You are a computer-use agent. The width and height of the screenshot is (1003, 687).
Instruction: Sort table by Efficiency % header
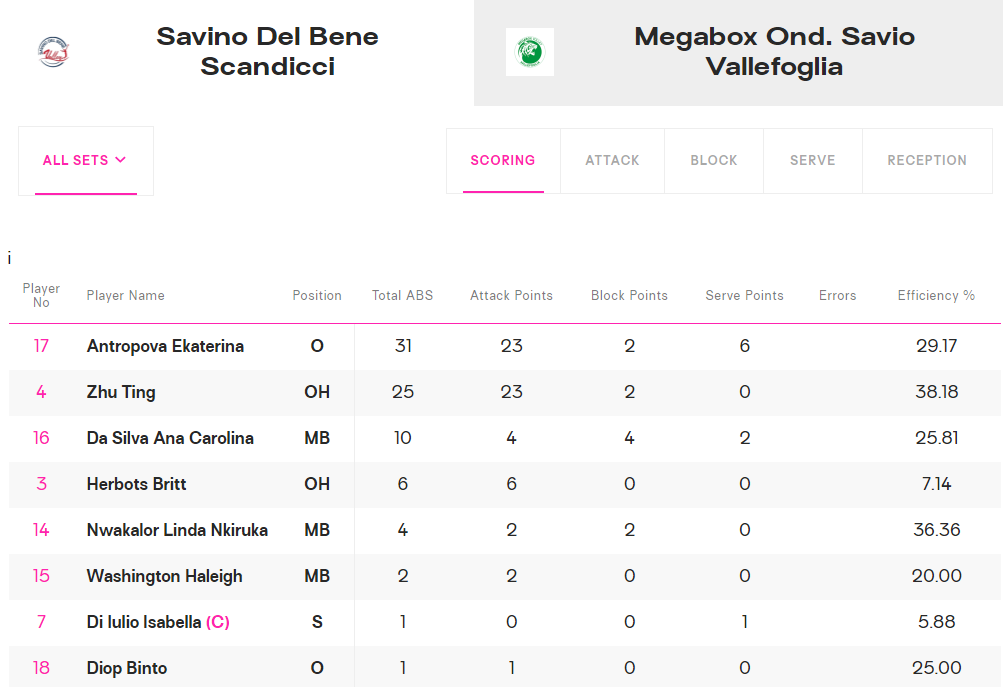(936, 296)
